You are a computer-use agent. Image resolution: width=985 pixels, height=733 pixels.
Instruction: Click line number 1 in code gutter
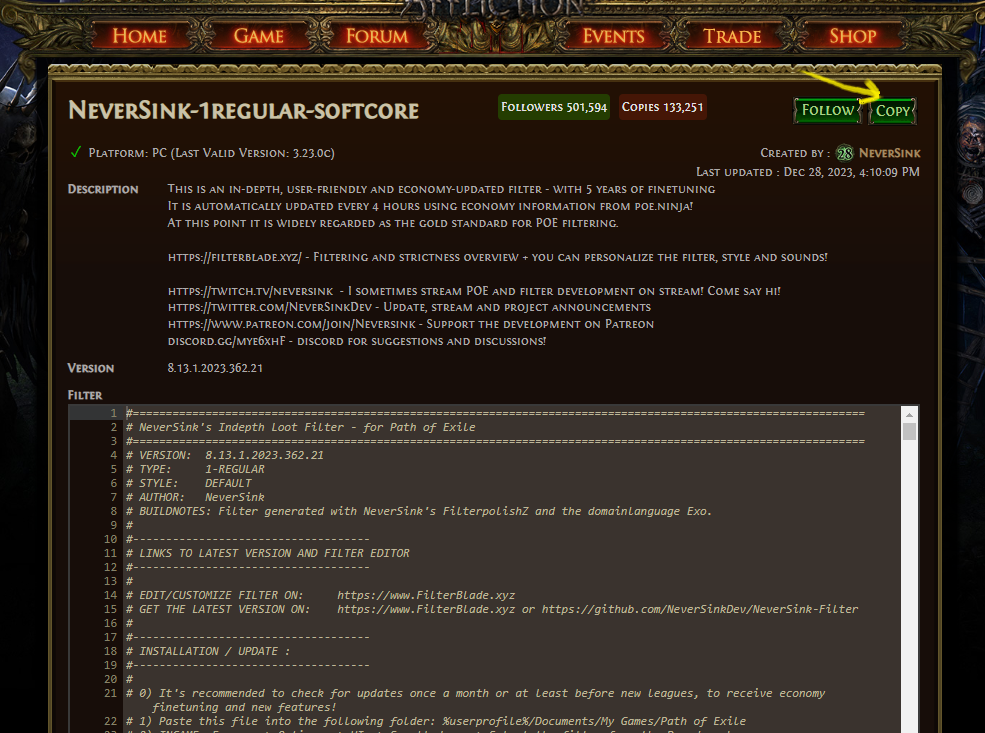coord(114,413)
